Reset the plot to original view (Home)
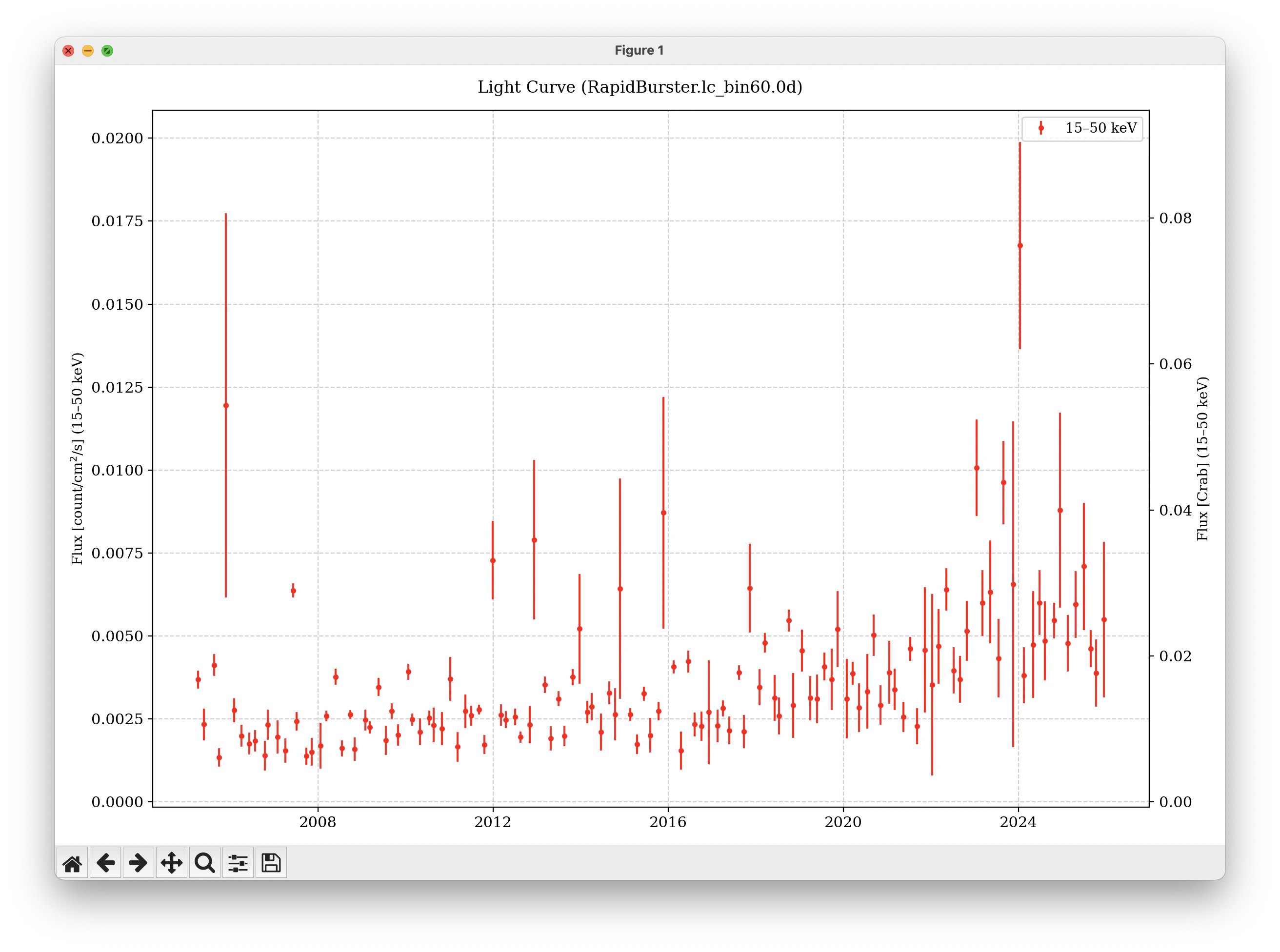Screen dimensions: 1280x952 tap(72, 863)
